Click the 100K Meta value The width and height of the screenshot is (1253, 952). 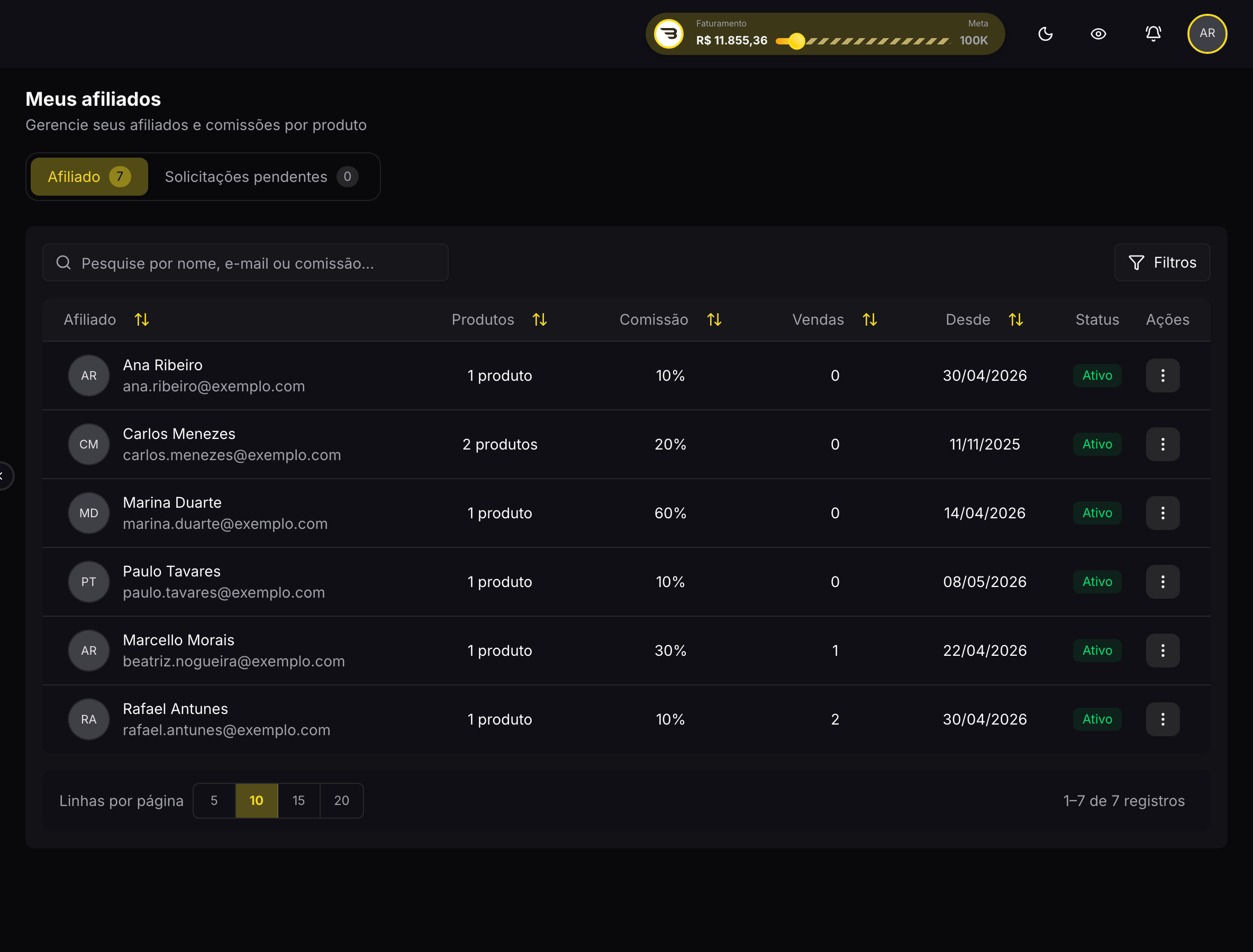click(974, 41)
